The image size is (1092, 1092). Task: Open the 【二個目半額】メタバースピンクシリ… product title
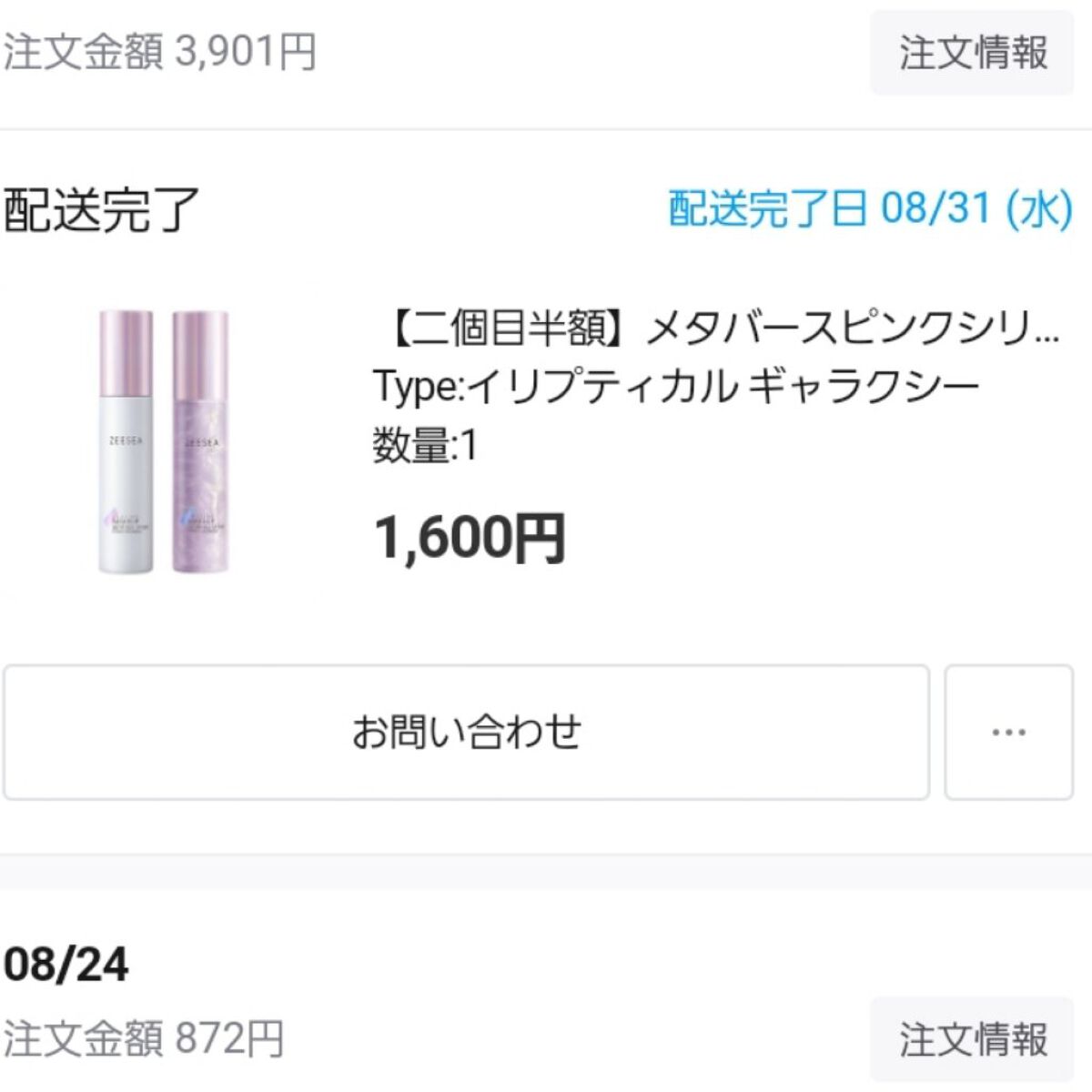pyautogui.click(x=715, y=329)
